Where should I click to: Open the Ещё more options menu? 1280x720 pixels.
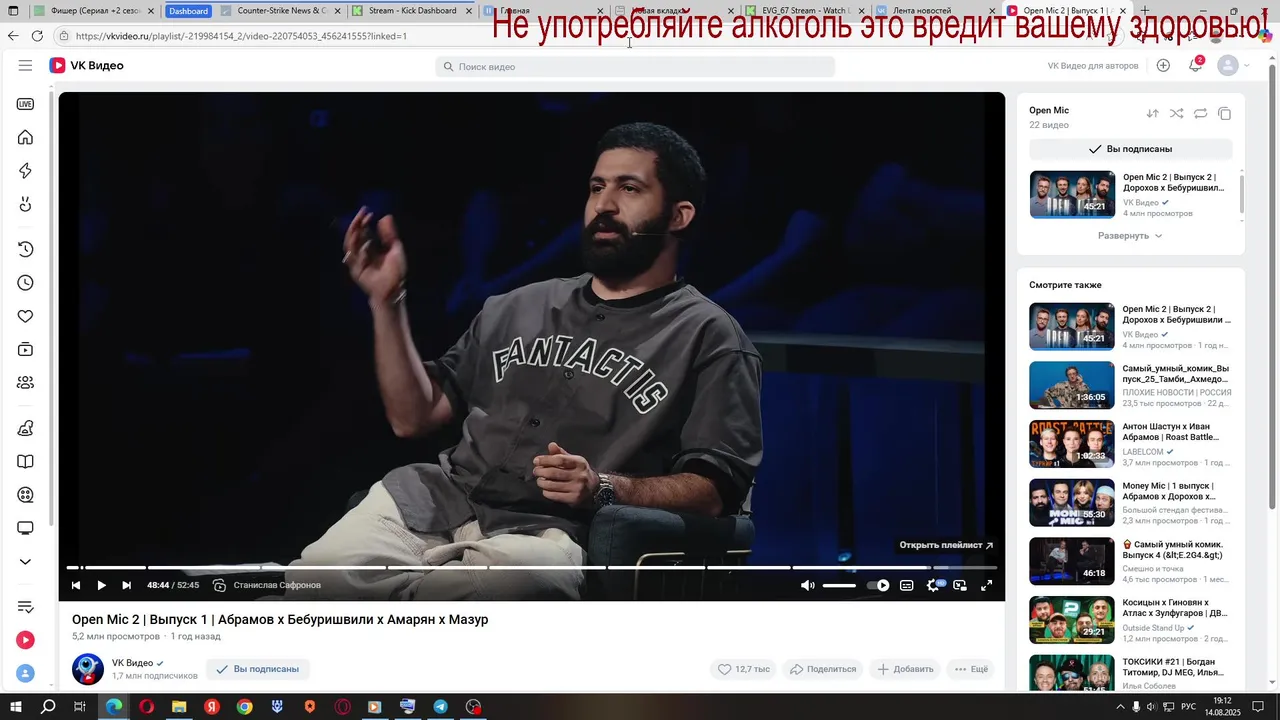point(971,669)
